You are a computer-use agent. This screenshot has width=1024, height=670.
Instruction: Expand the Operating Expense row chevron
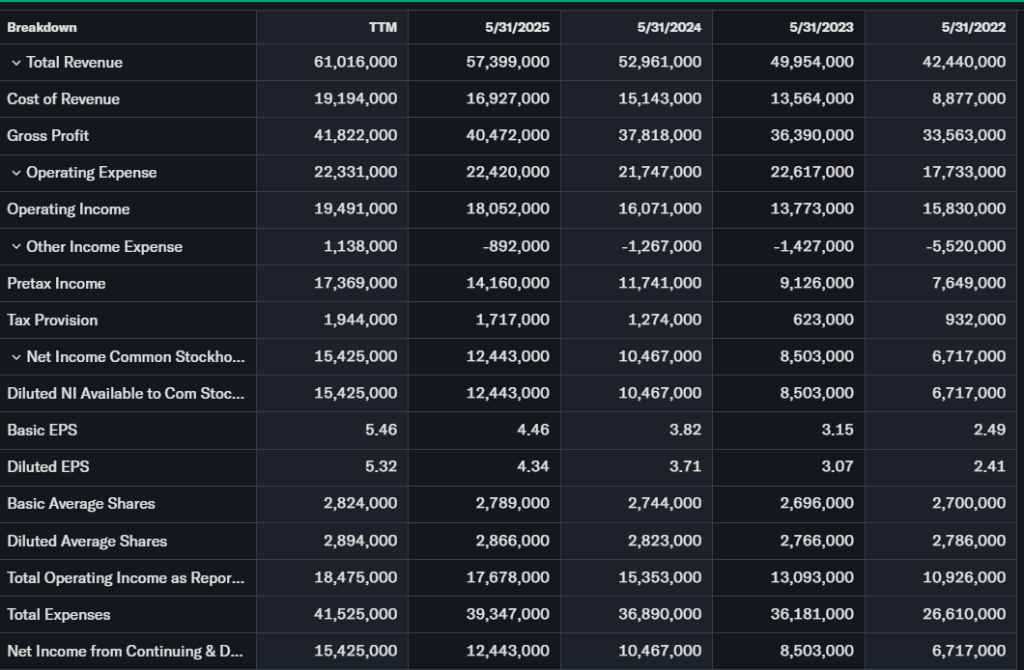[16, 173]
